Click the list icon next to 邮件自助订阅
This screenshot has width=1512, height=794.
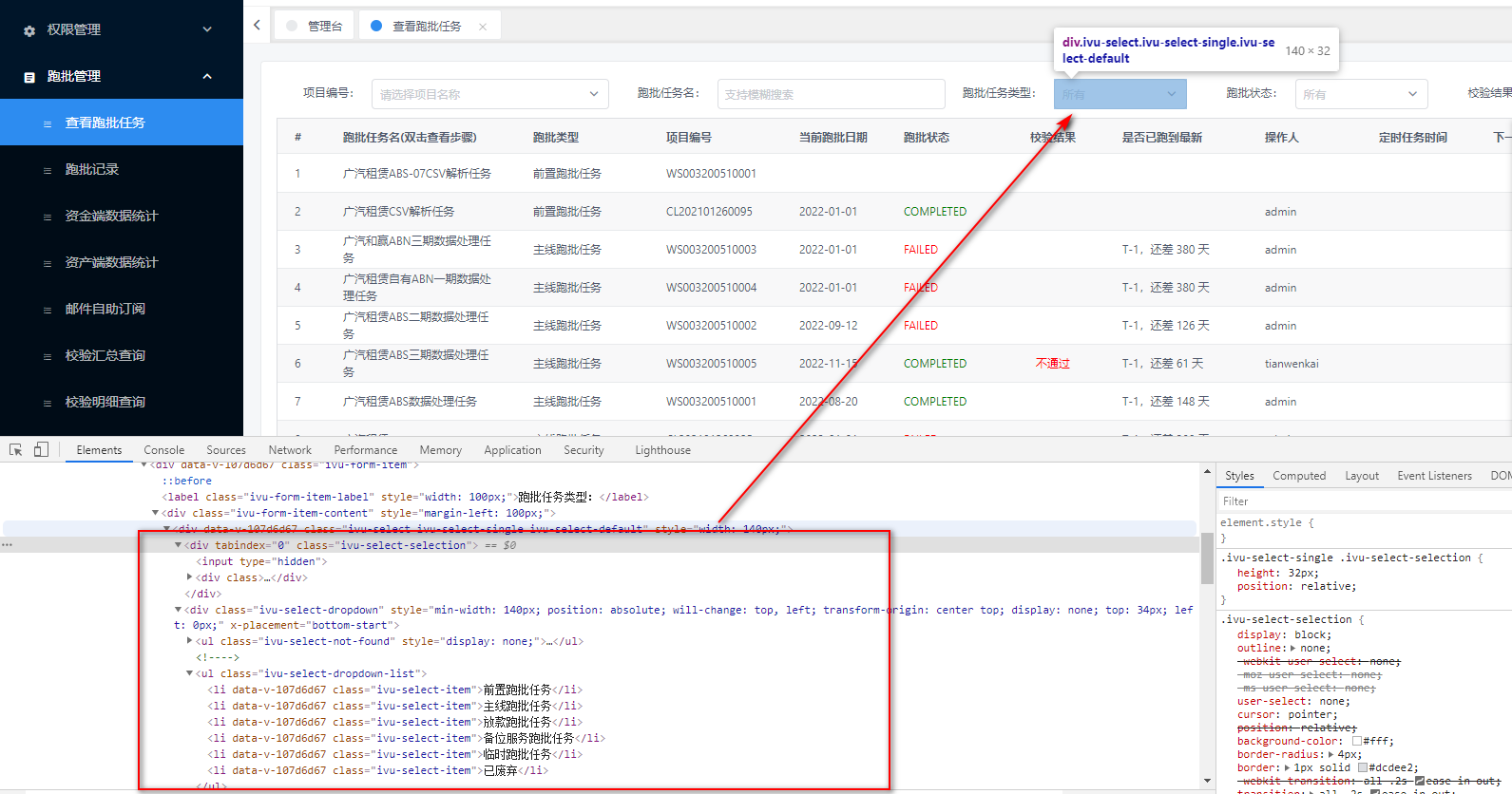(48, 310)
